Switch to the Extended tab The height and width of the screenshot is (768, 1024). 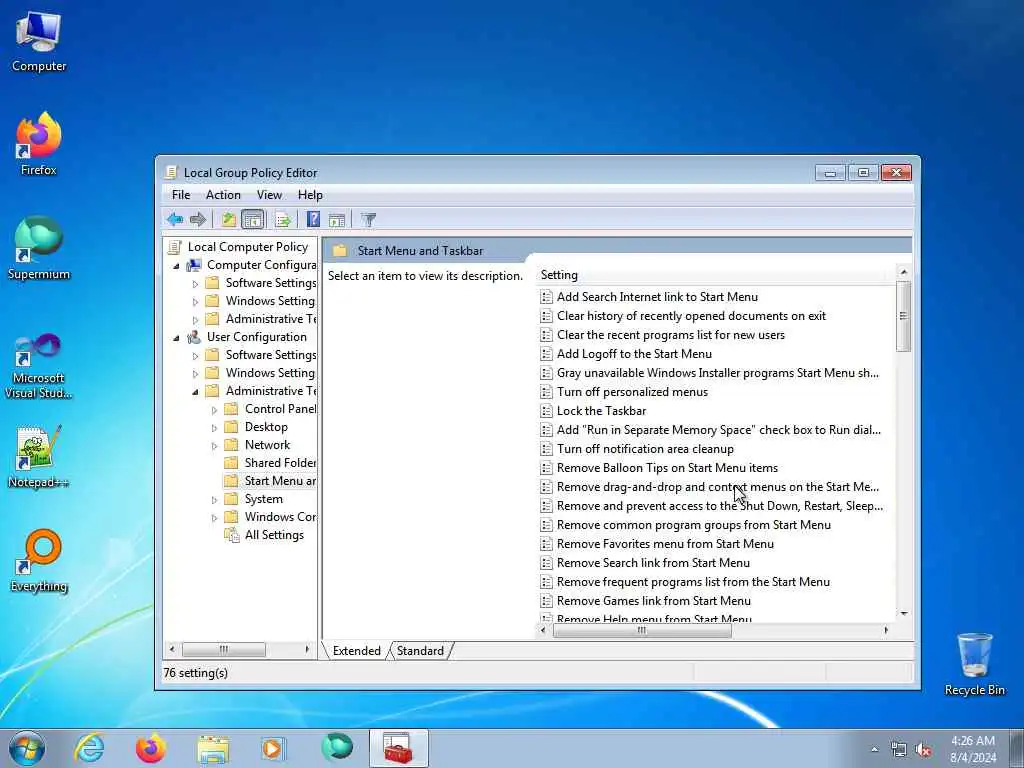point(357,650)
